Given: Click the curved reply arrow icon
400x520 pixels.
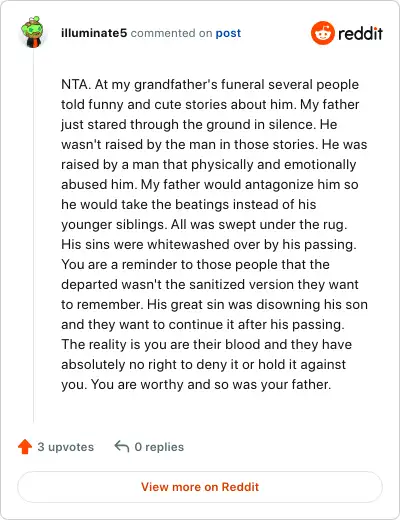Looking at the screenshot, I should (122, 446).
